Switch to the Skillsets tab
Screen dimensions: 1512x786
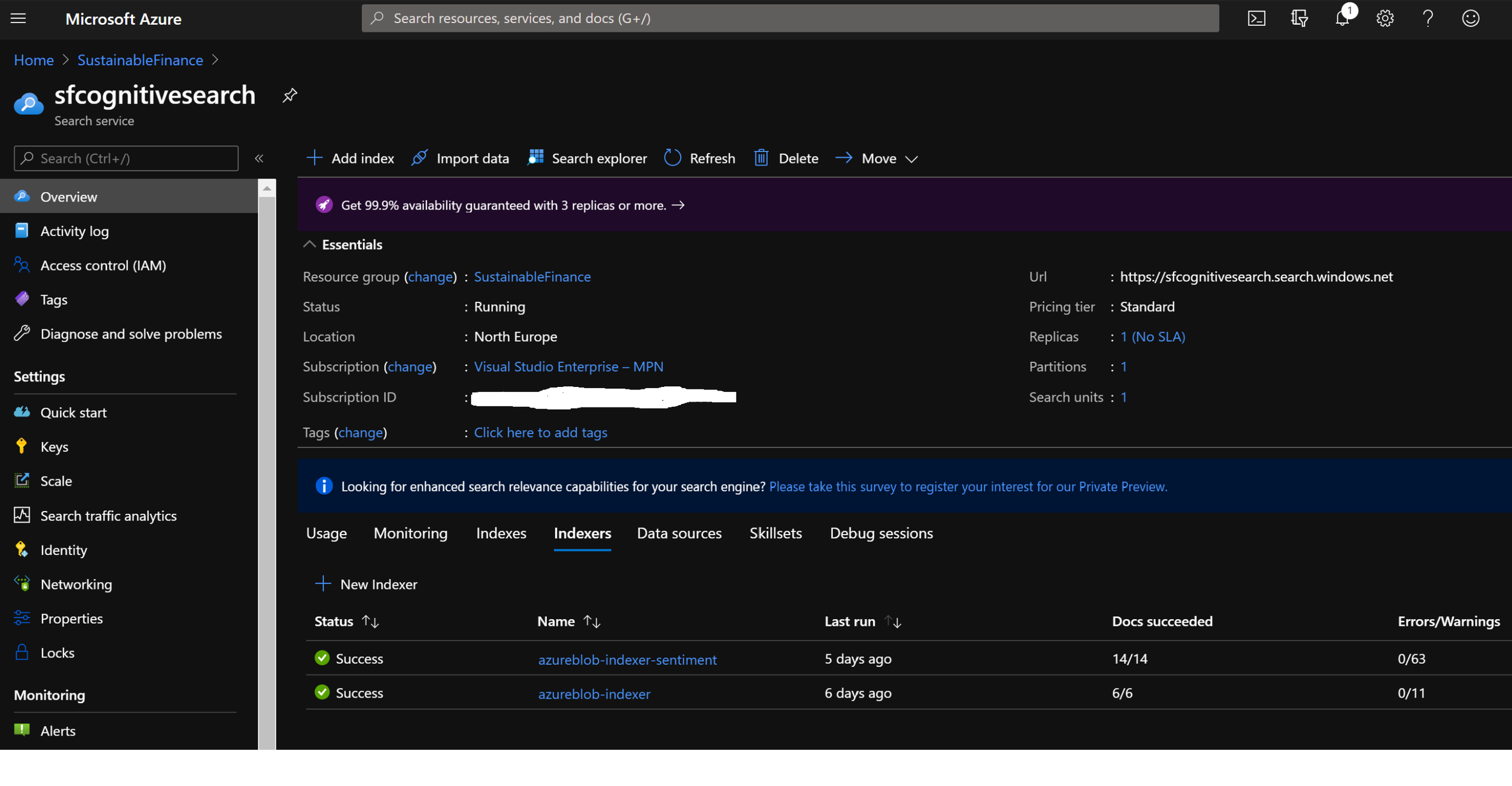(x=775, y=533)
